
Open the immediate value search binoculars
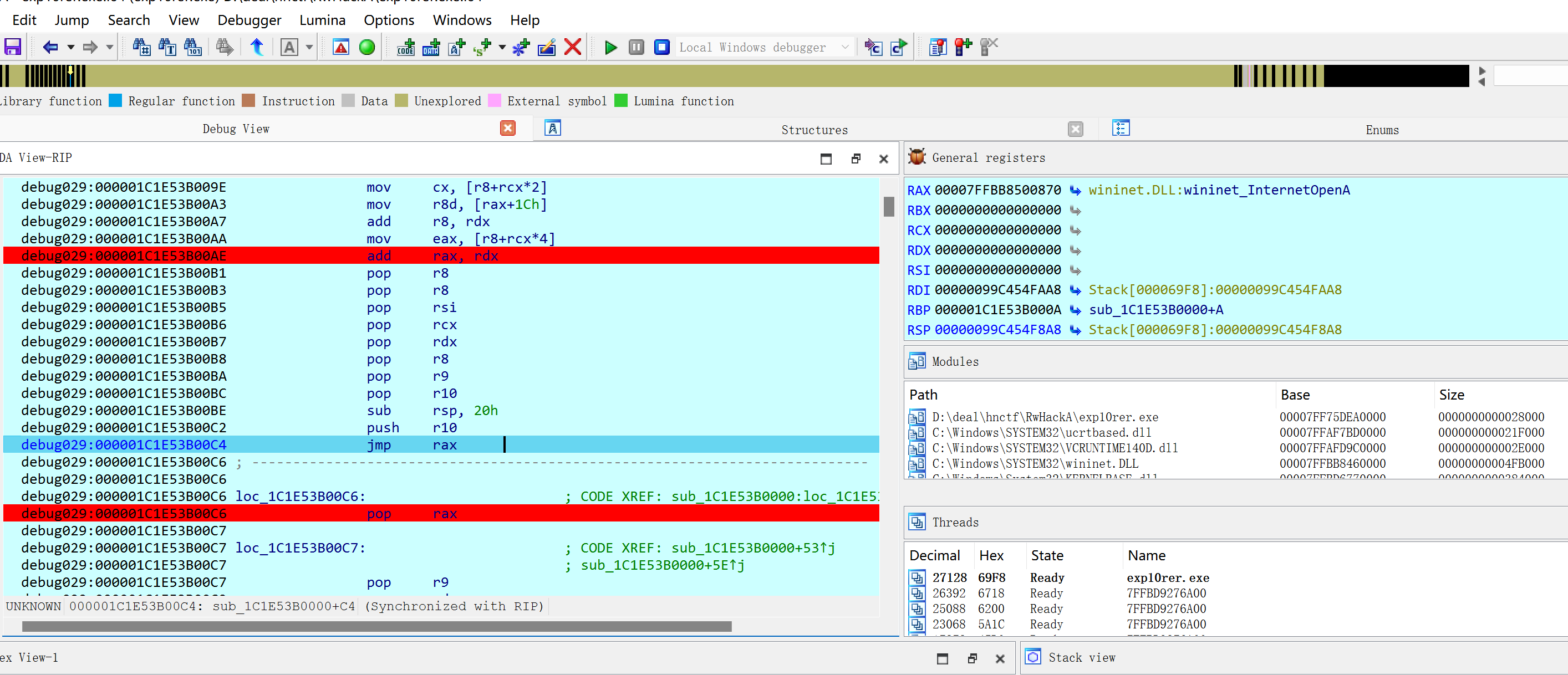tap(141, 47)
